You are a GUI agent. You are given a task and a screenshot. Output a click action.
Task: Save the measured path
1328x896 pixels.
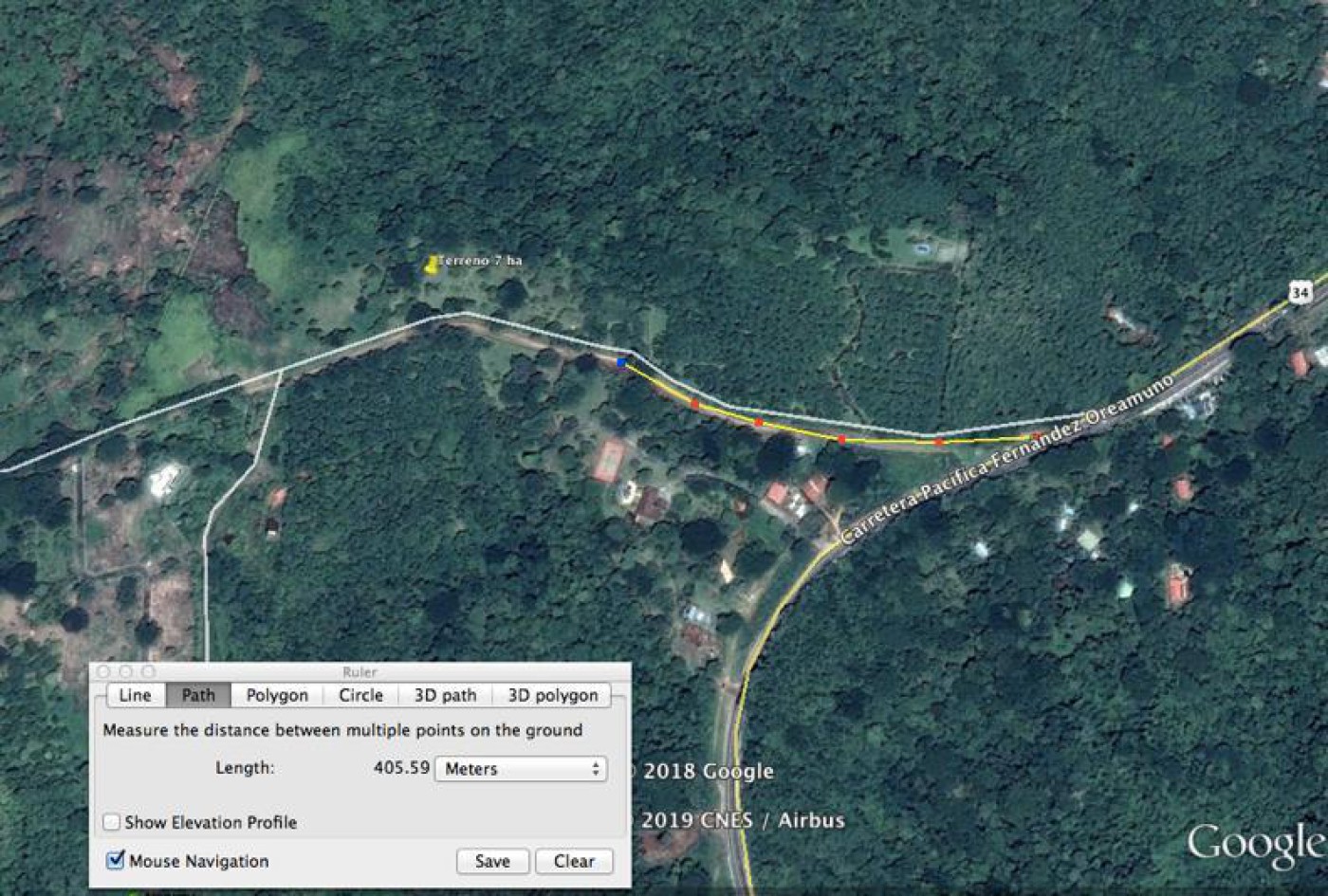(x=492, y=861)
